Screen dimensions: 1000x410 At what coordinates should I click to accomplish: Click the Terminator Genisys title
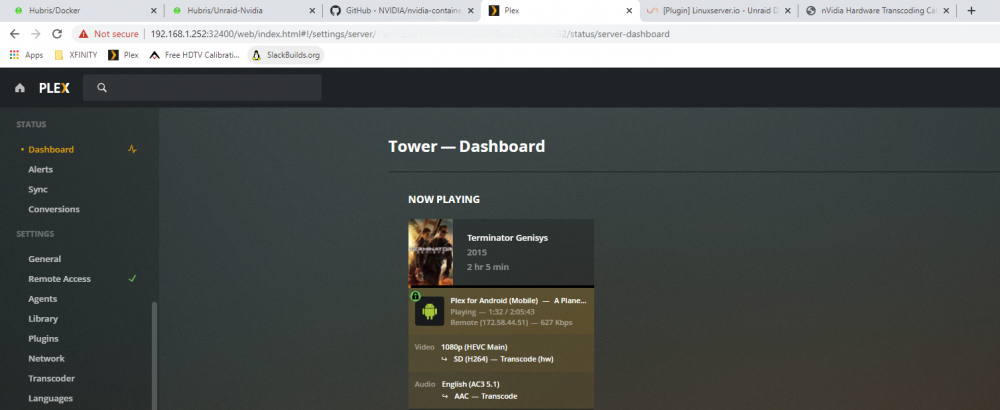pos(507,238)
